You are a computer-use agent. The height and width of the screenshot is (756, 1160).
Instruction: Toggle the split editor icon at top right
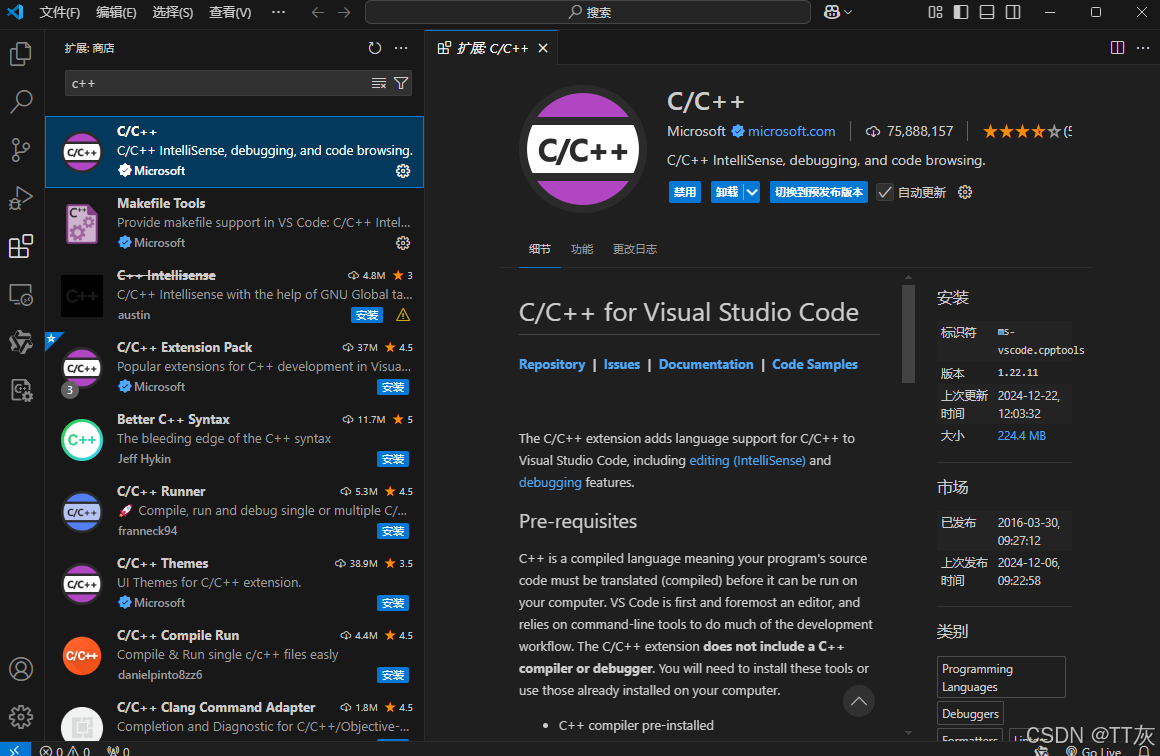click(1117, 47)
